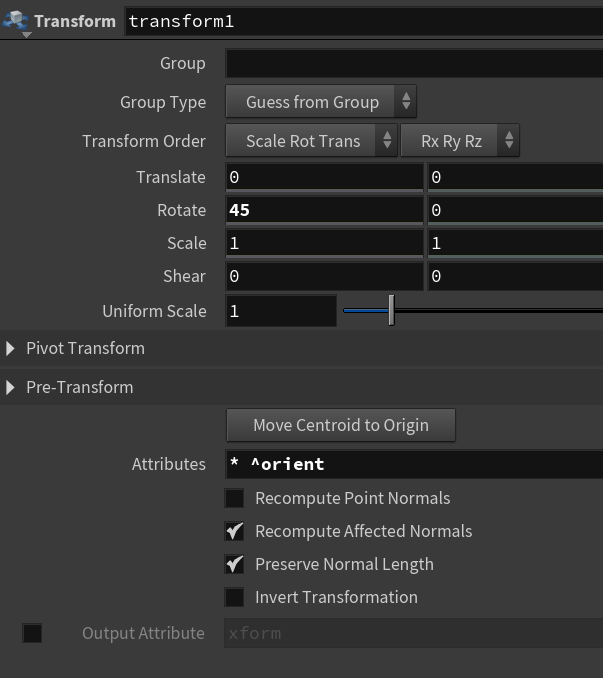The height and width of the screenshot is (678, 603).
Task: Click the Group Type label
Action: click(163, 102)
